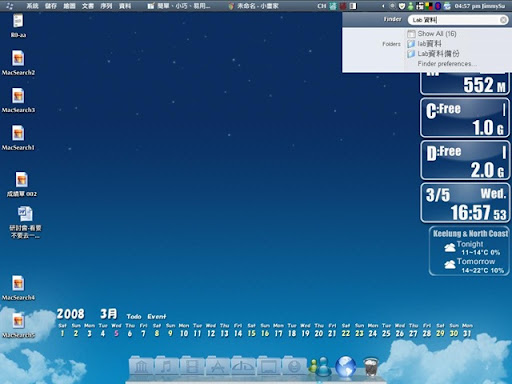512x384 pixels.
Task: Click the Todo label in the calendar
Action: [x=134, y=316]
